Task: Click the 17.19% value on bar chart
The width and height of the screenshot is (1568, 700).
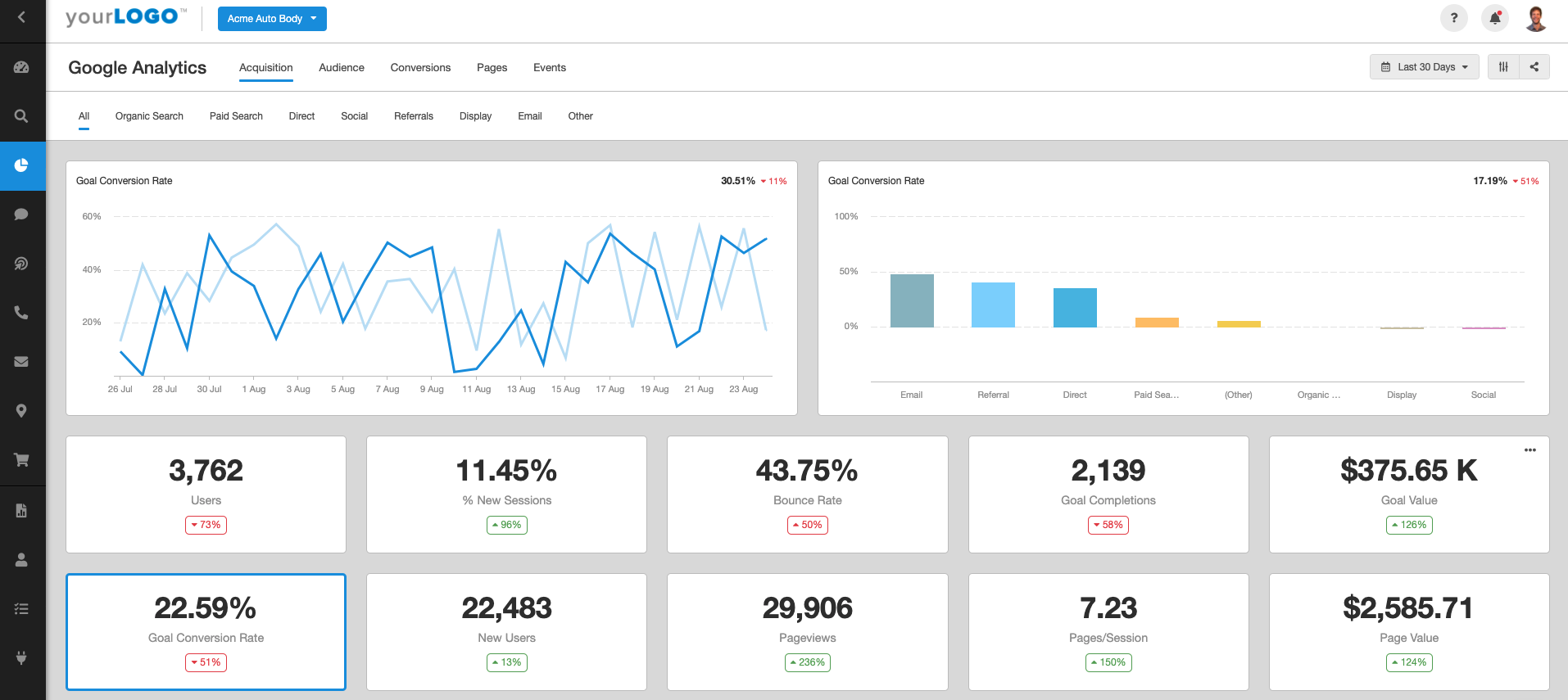Action: pyautogui.click(x=1489, y=181)
